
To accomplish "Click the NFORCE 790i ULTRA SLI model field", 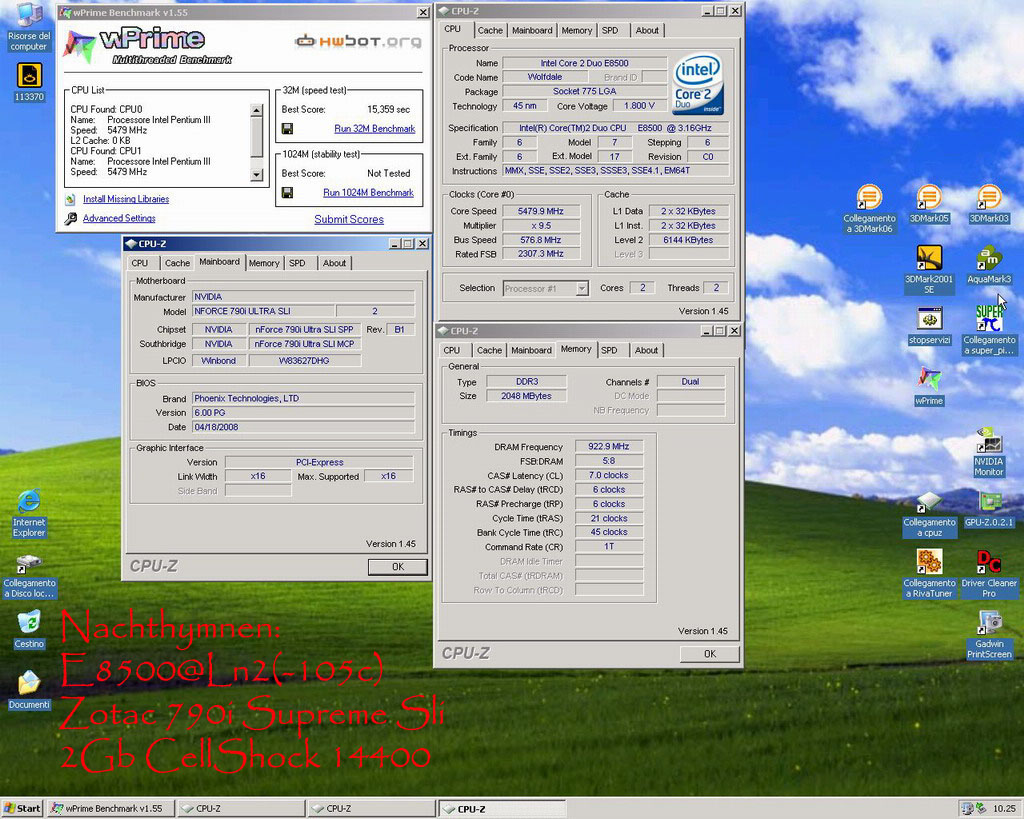I will click(x=263, y=311).
